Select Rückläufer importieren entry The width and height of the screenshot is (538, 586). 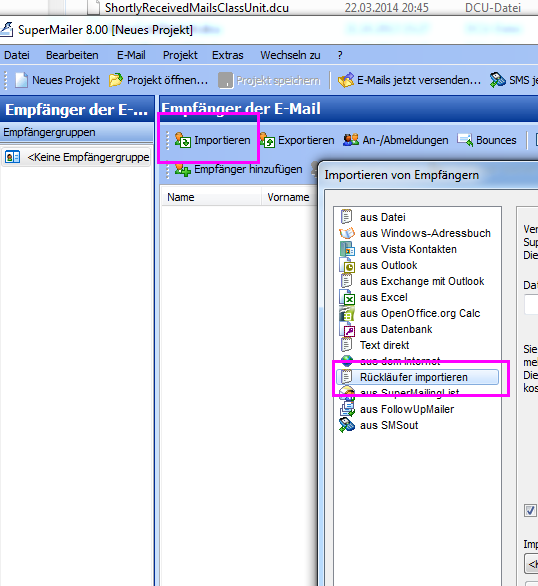(417, 377)
